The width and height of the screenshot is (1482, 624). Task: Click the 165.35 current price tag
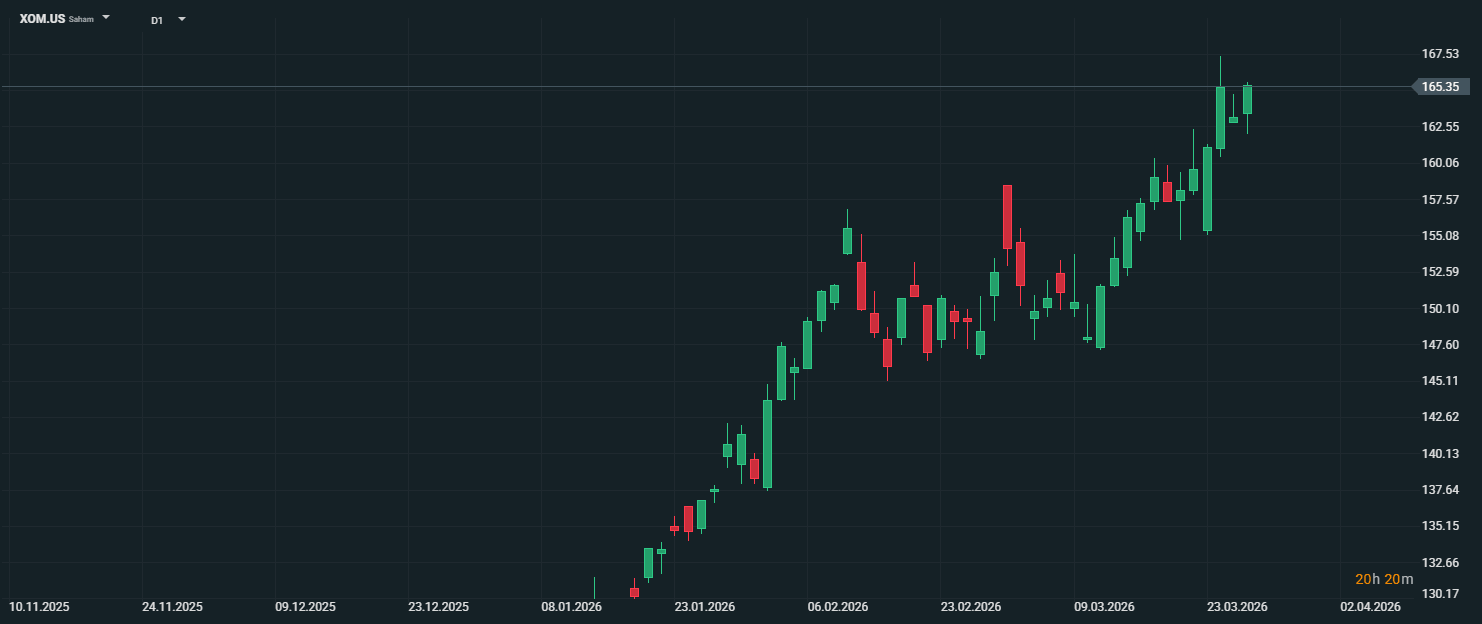(1440, 87)
